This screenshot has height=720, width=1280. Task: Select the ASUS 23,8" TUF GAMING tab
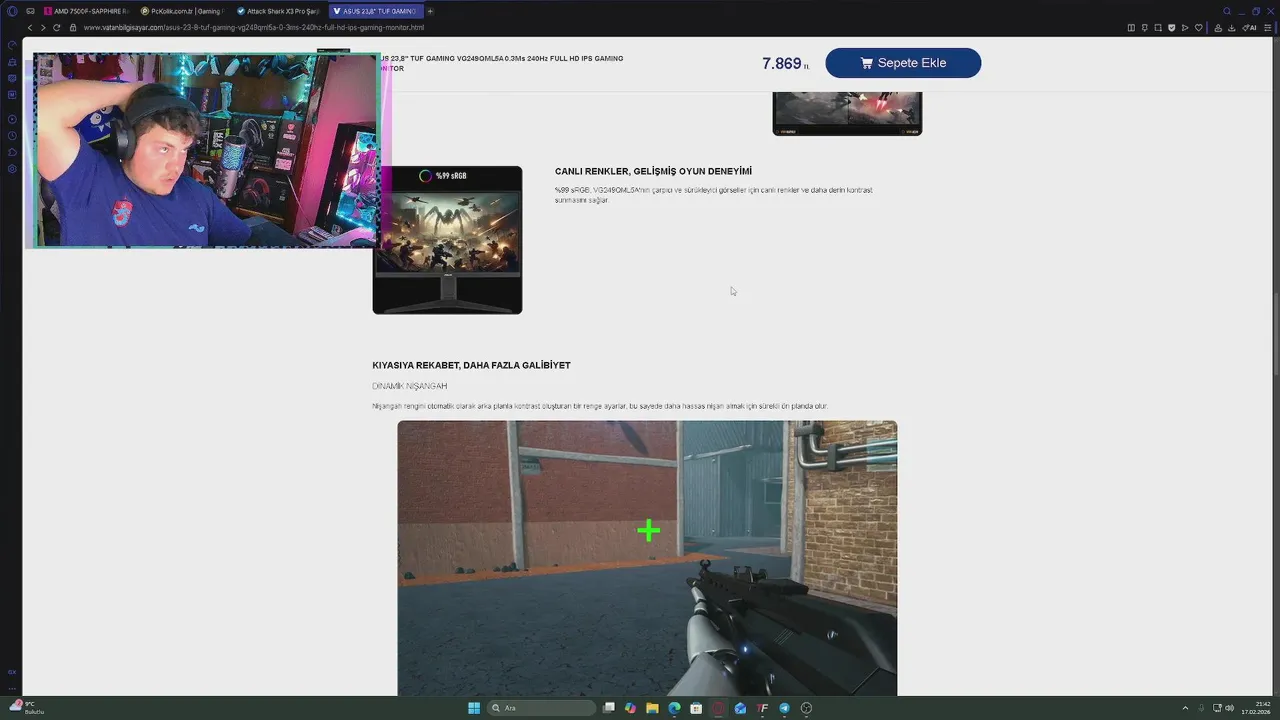[x=375, y=11]
